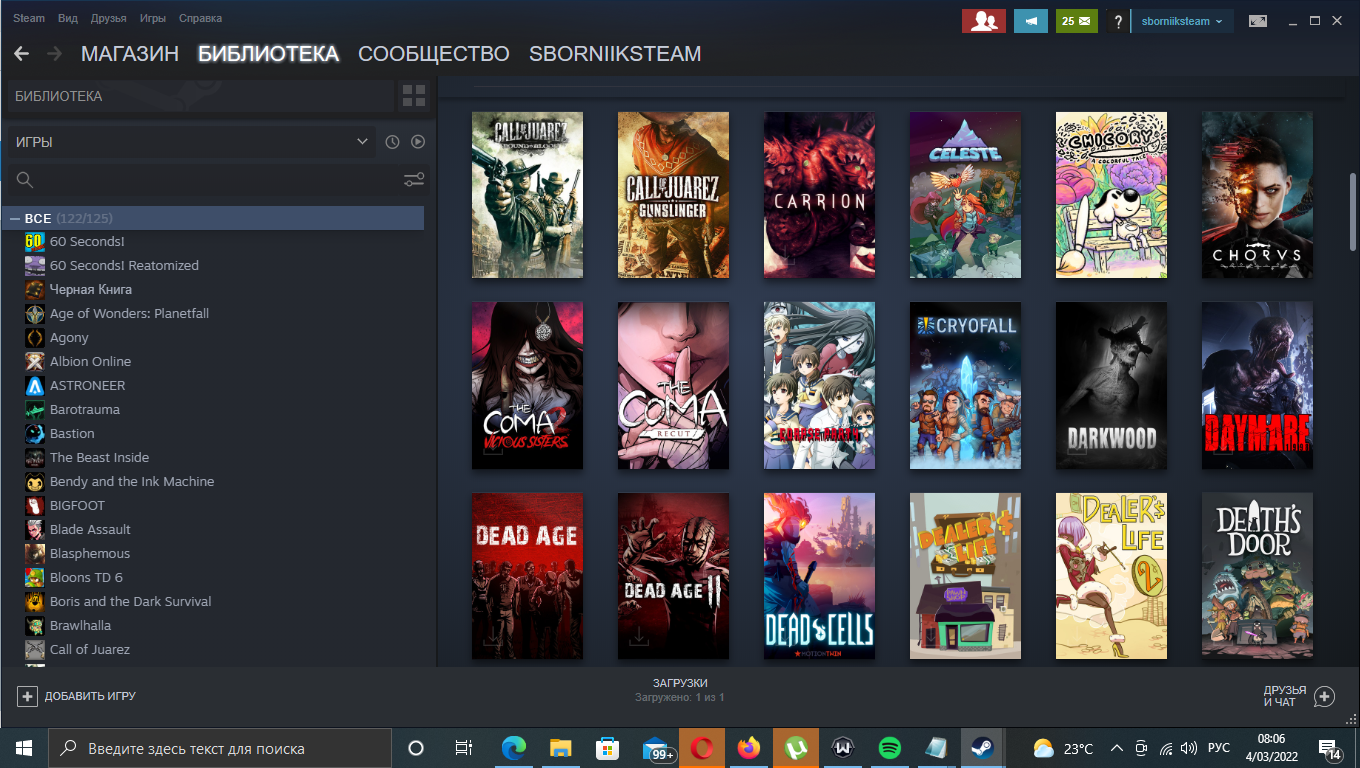The width and height of the screenshot is (1360, 768).
Task: Switch to the grid collections view icon
Action: [x=413, y=96]
